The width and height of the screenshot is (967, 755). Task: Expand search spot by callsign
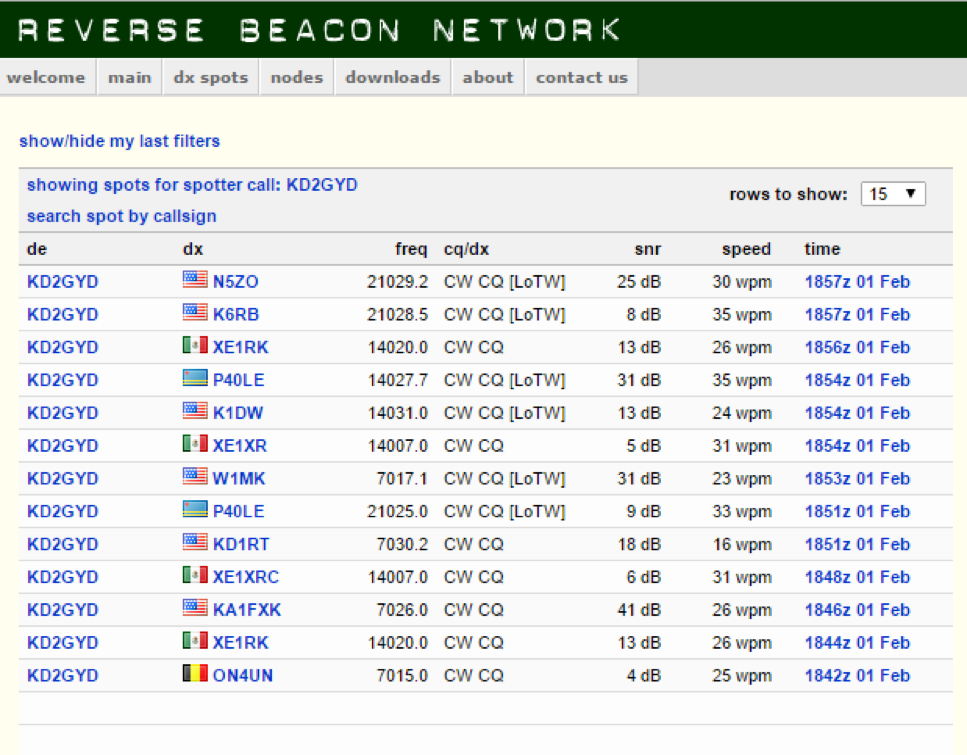pyautogui.click(x=121, y=216)
